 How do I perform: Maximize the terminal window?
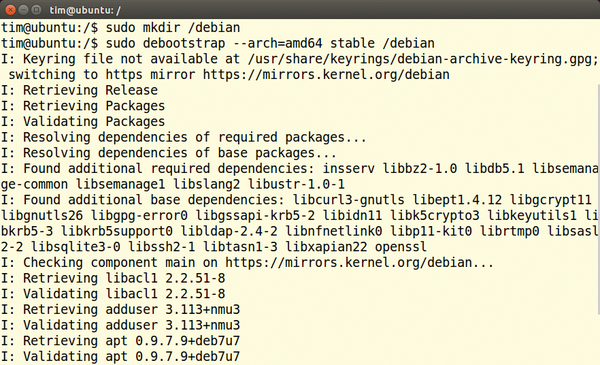(x=36, y=10)
